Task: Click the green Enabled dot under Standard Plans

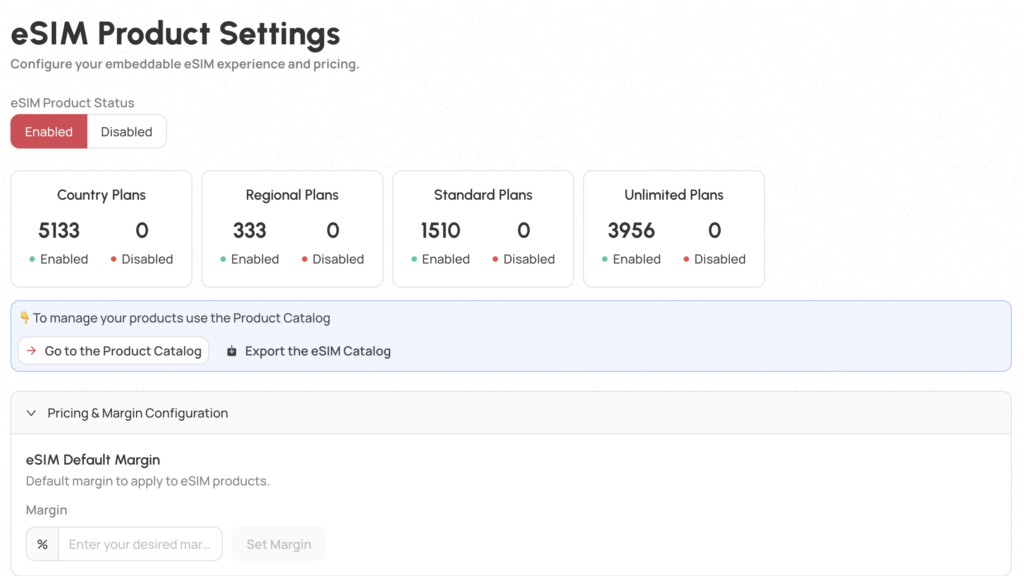Action: click(415, 260)
